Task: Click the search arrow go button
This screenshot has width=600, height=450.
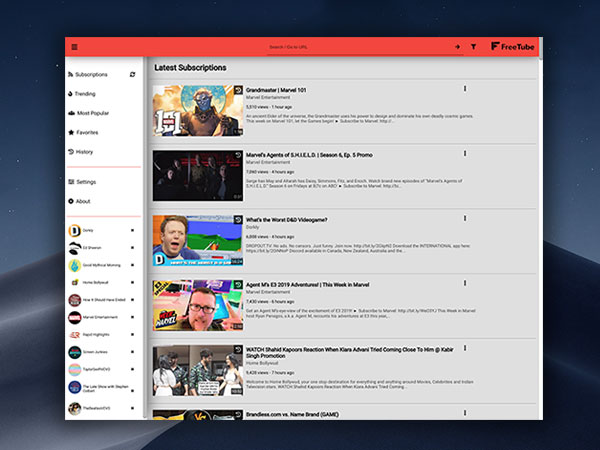Action: [x=457, y=47]
